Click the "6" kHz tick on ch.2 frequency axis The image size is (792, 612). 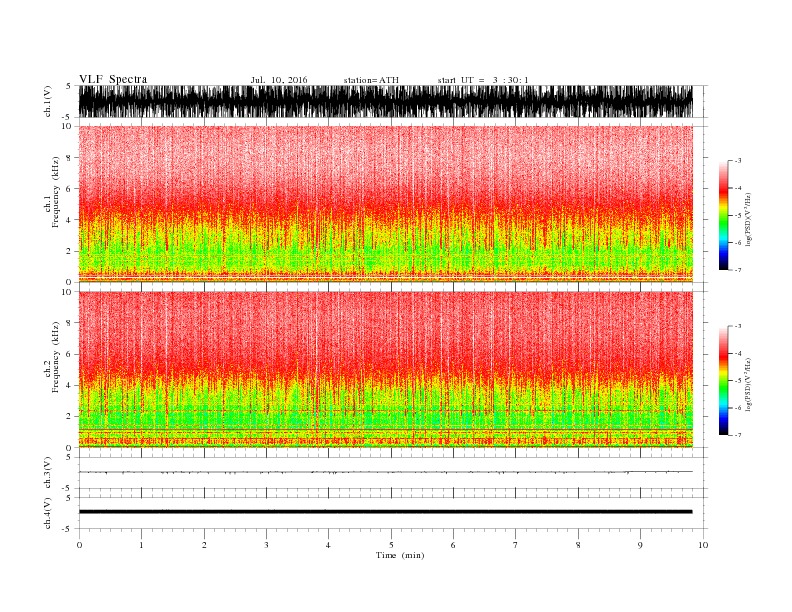69,354
